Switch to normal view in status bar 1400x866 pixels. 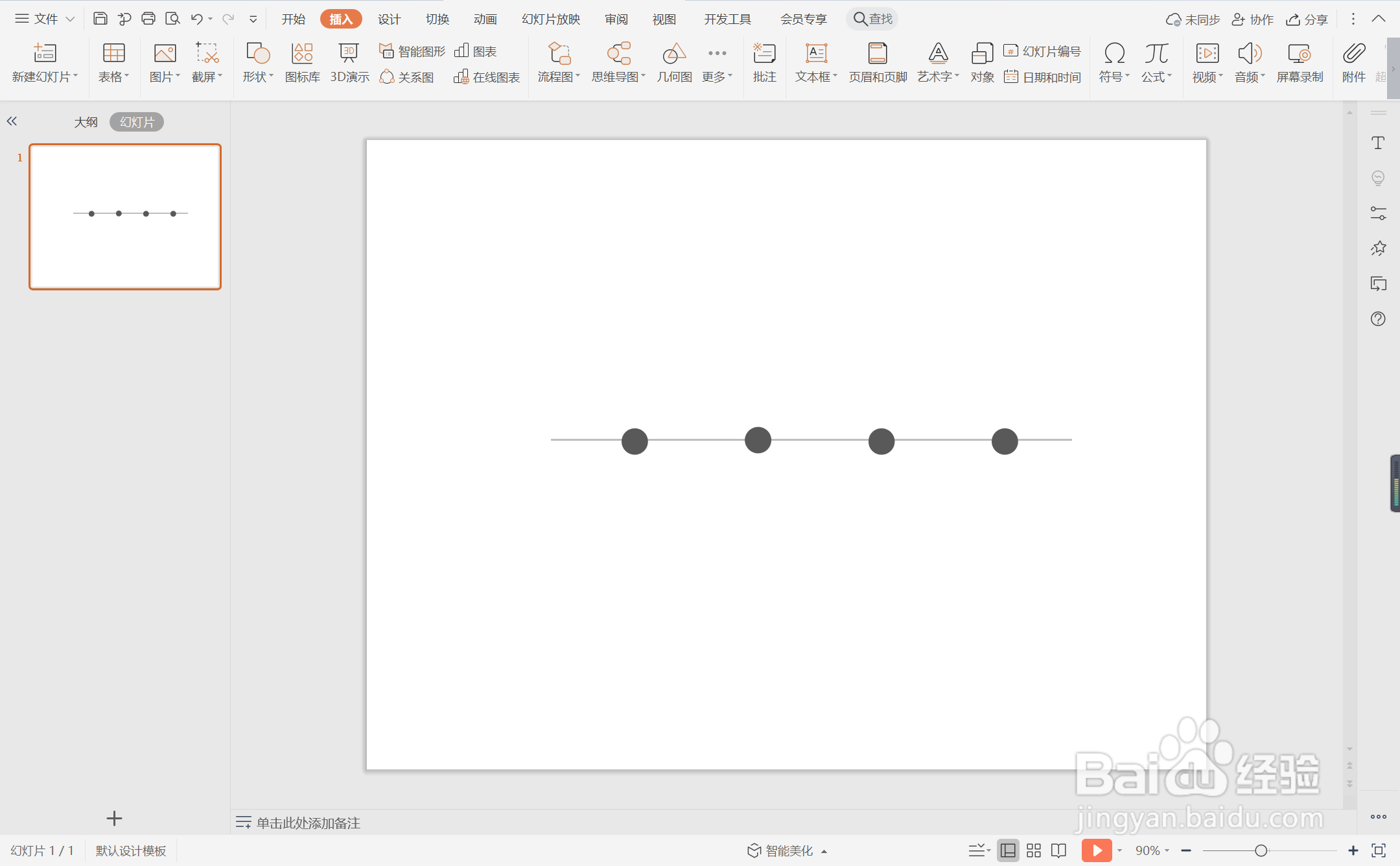point(1008,850)
